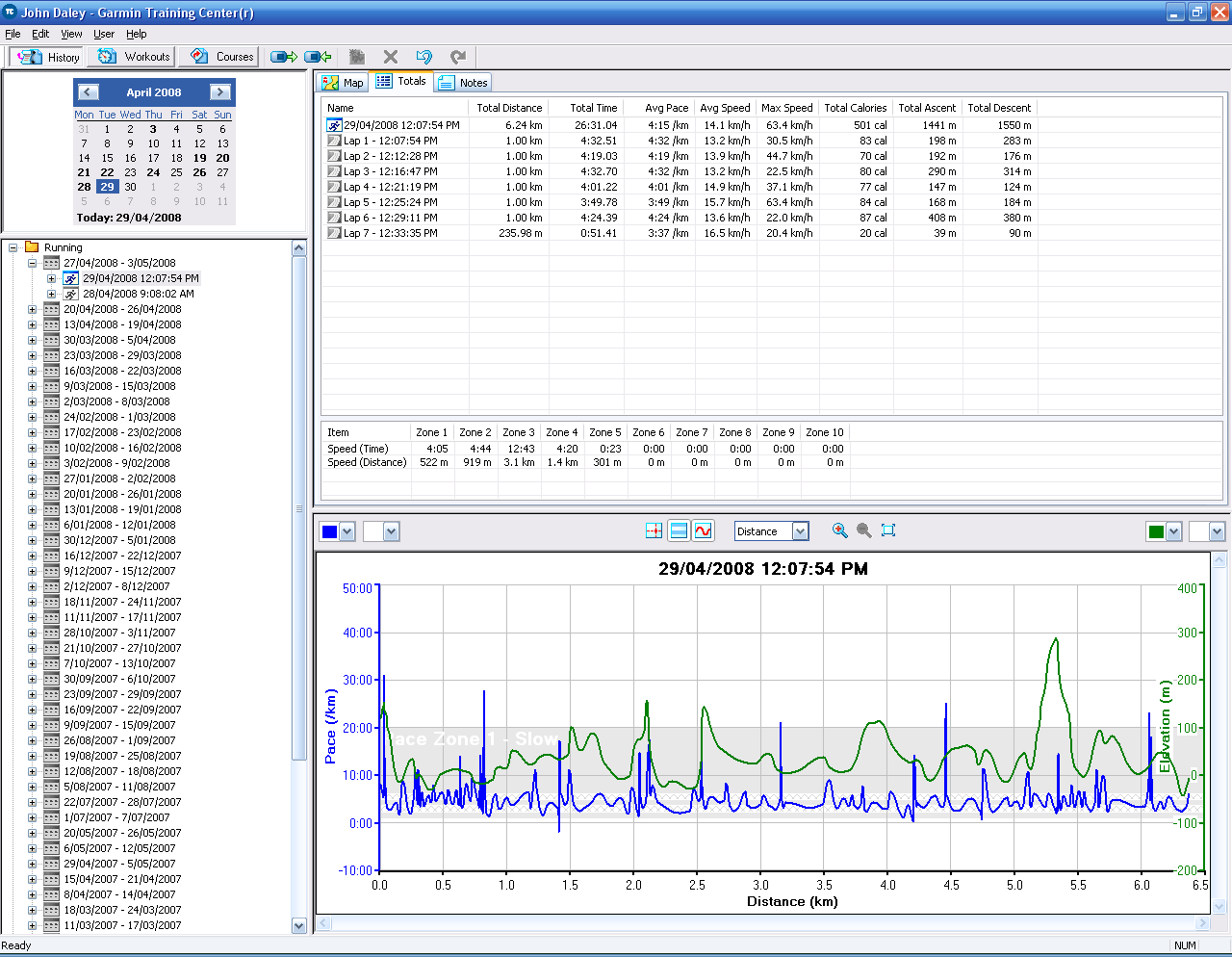Open the Workouts section
This screenshot has height=957, width=1232.
click(135, 57)
